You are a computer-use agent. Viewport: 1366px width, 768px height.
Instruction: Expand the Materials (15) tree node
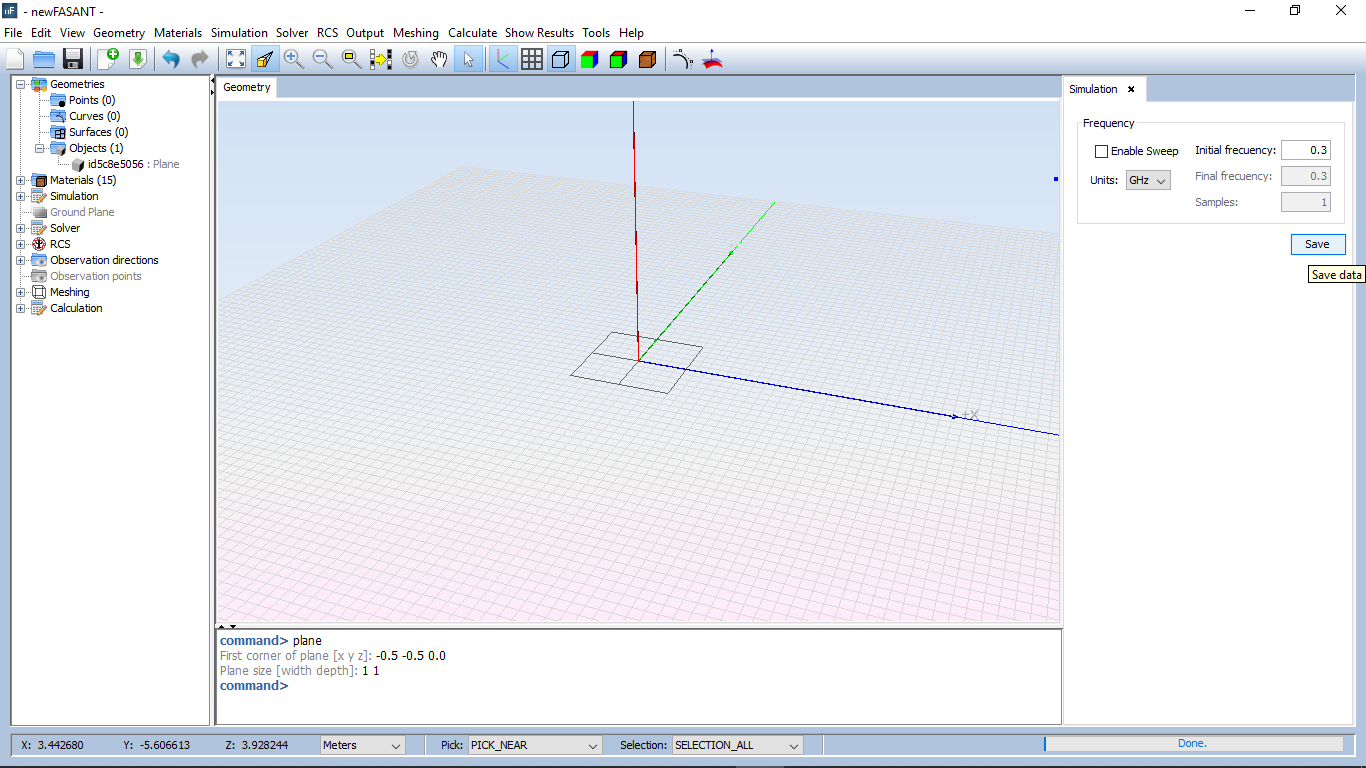click(x=21, y=180)
